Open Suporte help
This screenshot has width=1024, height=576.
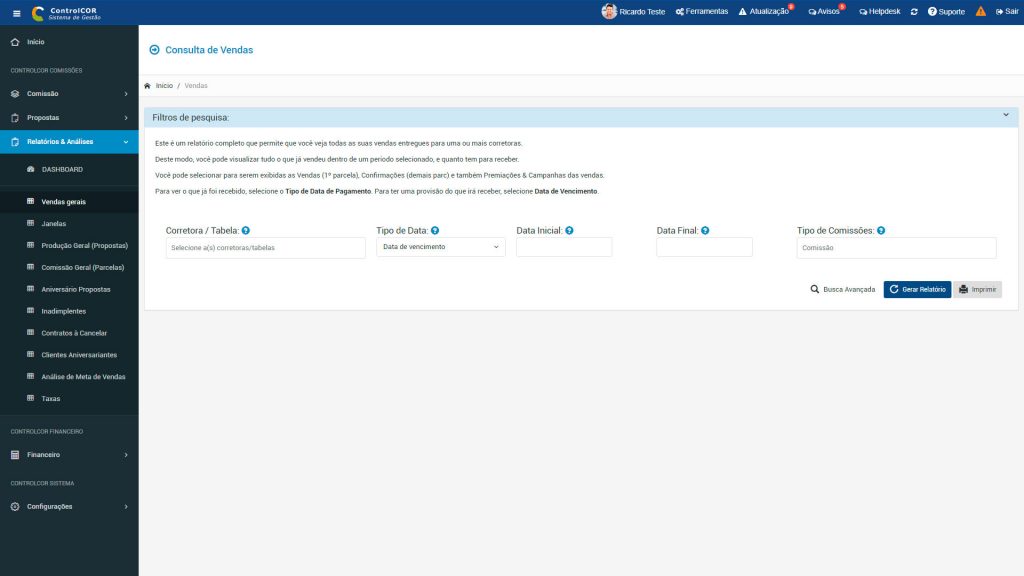pos(946,12)
